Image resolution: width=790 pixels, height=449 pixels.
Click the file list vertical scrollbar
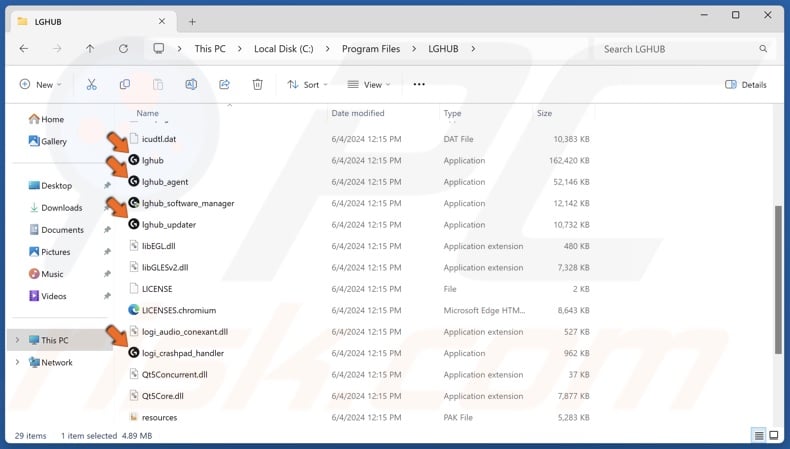[x=778, y=280]
